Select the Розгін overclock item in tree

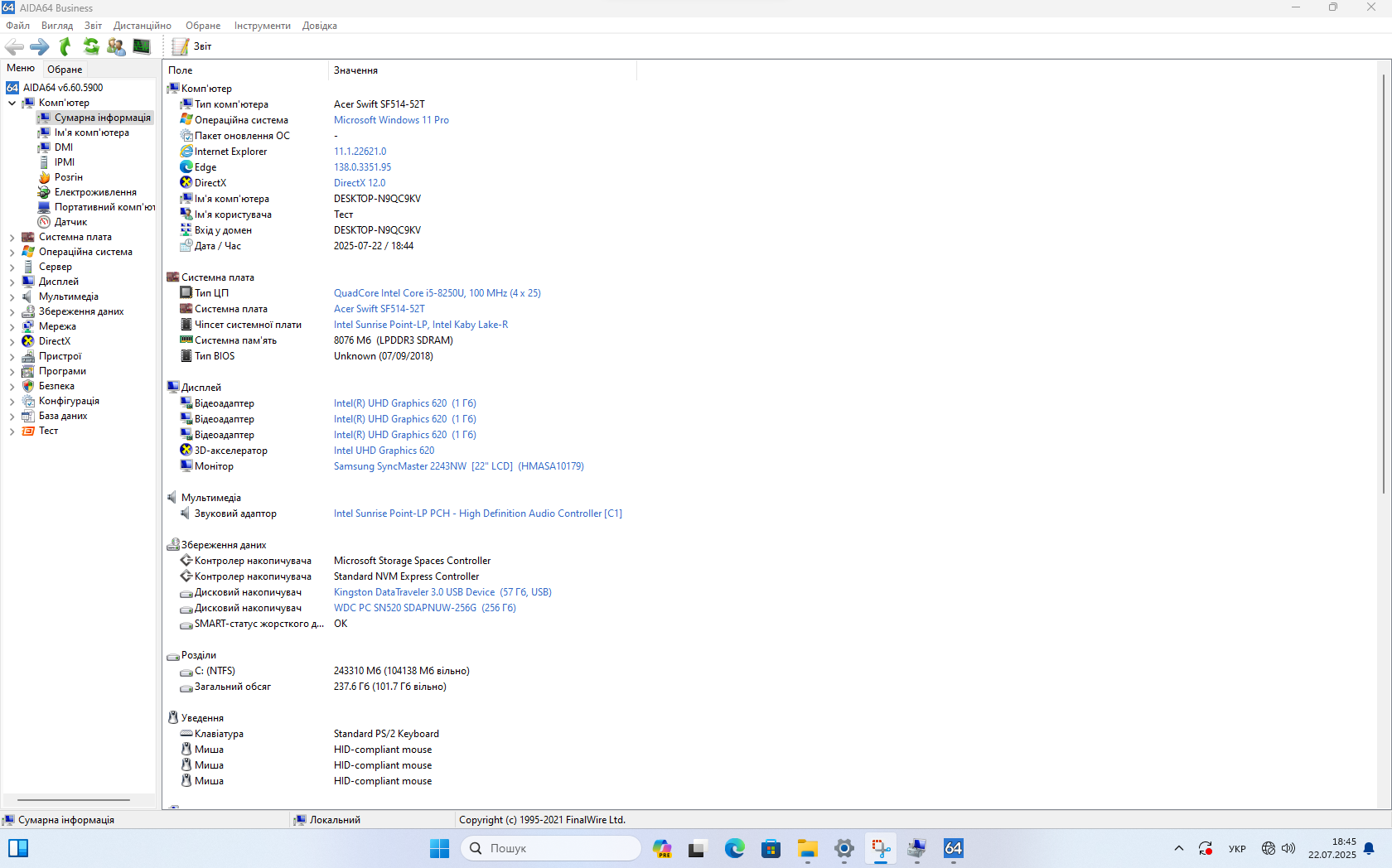click(68, 177)
